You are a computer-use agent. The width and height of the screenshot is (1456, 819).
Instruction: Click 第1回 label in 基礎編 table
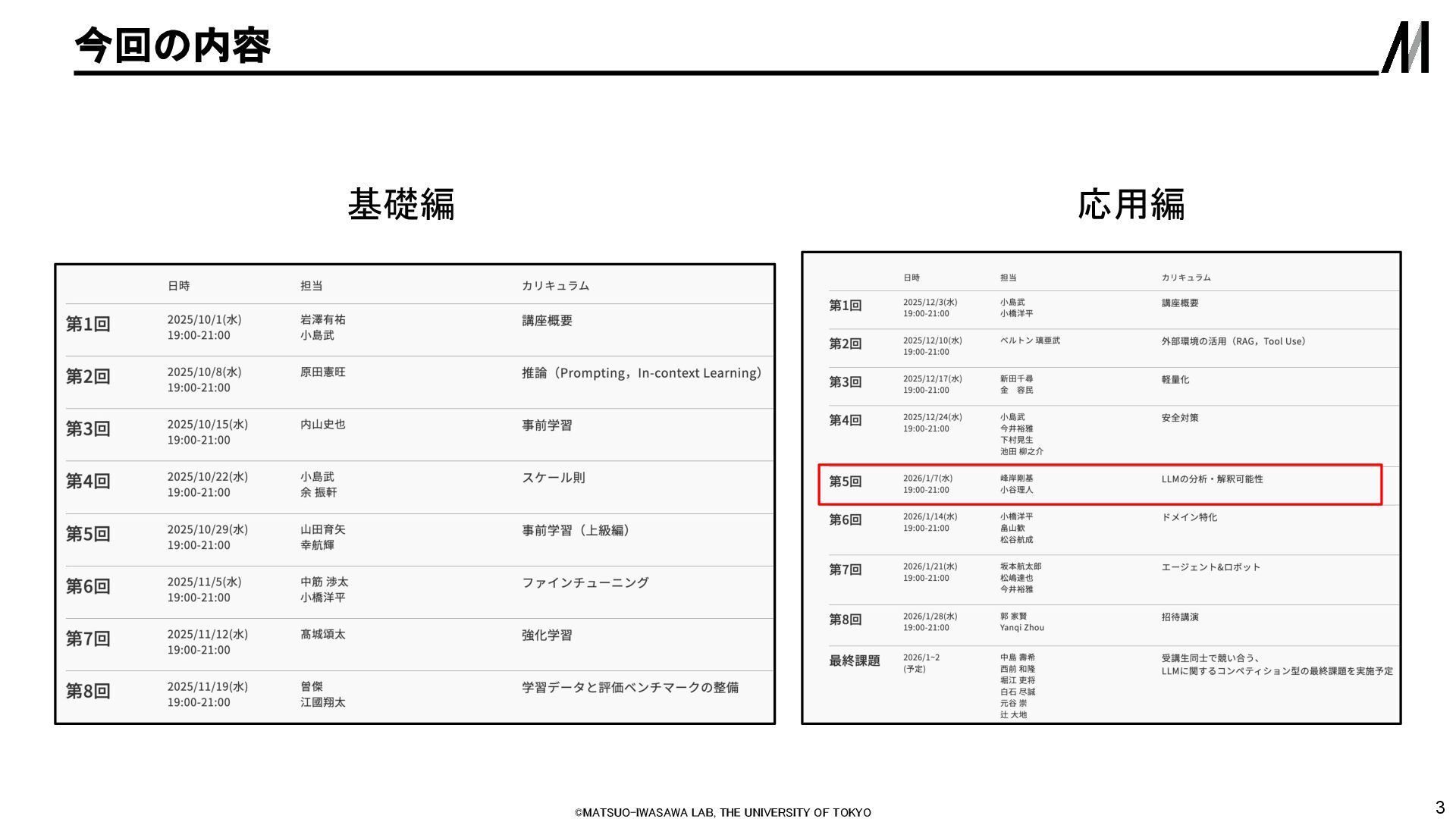(x=88, y=325)
